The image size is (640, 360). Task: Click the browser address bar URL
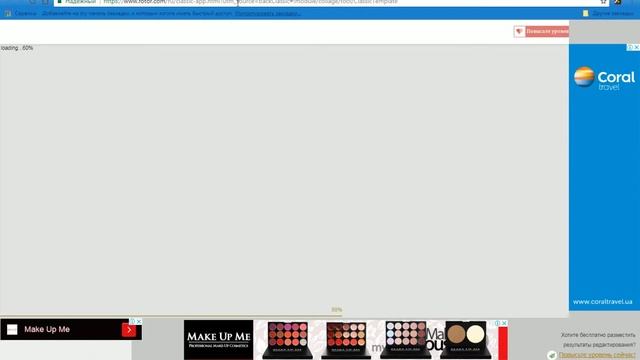coord(250,2)
